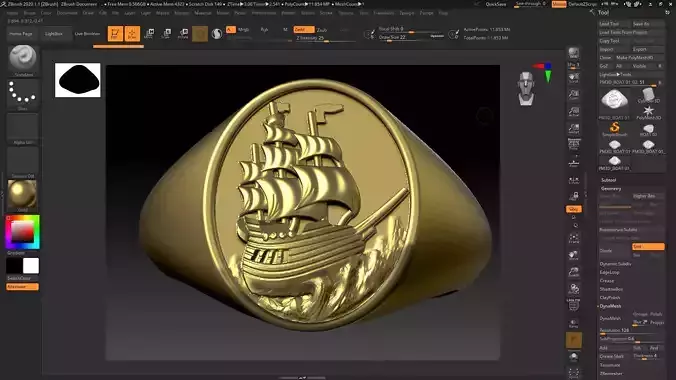The width and height of the screenshot is (676, 380).
Task: Toggle Transp transparency mode
Action: point(573,323)
